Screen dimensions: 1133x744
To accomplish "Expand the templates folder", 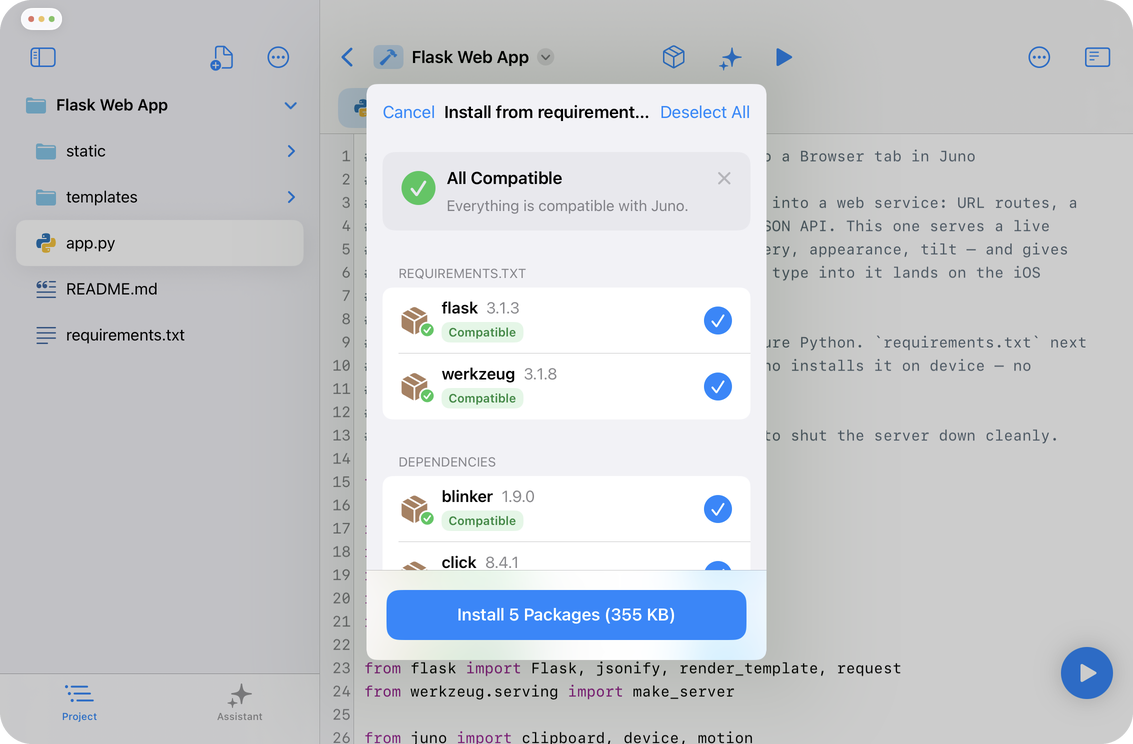I will [291, 197].
